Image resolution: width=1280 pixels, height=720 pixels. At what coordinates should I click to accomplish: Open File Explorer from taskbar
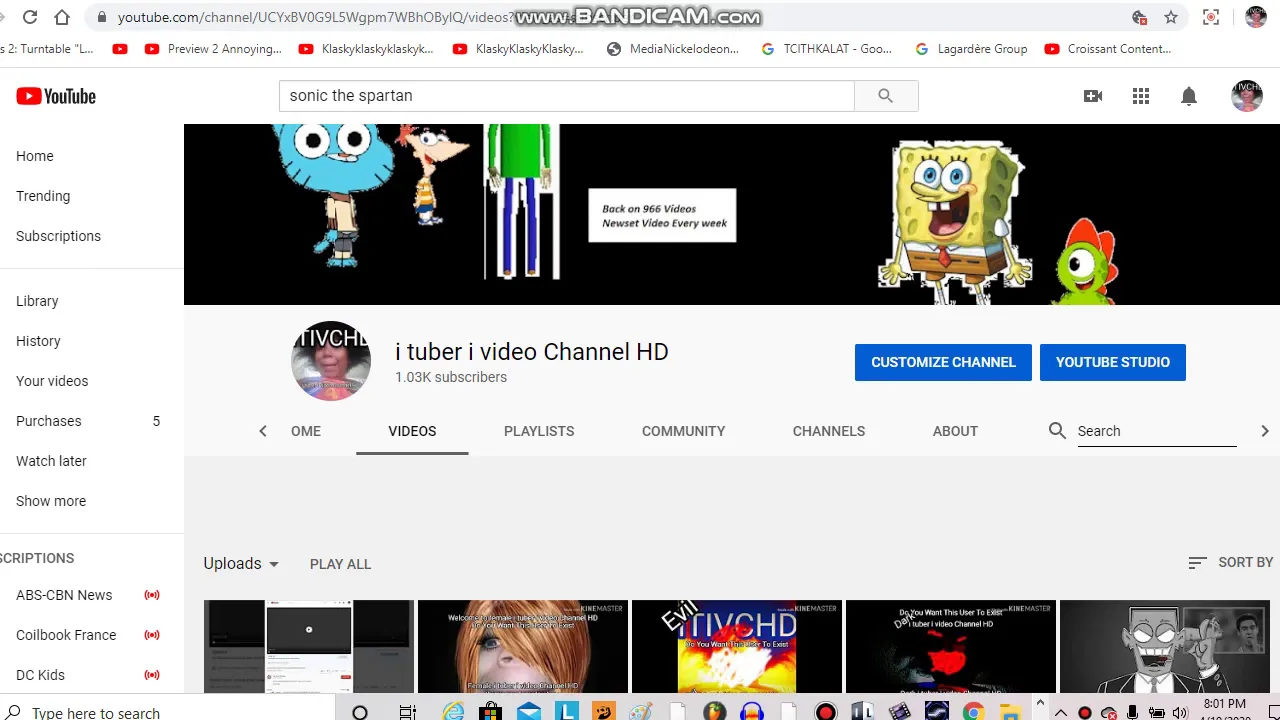click(1010, 712)
